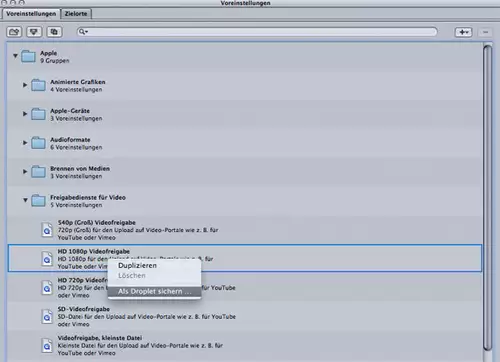Collapse the Freigabedienste für Video triangle
The image size is (500, 362).
[x=25, y=200]
